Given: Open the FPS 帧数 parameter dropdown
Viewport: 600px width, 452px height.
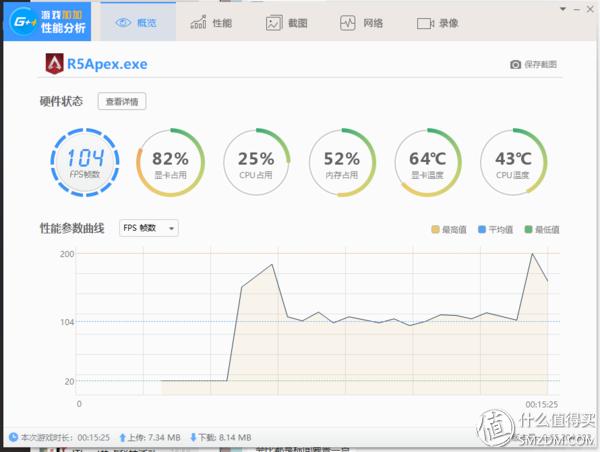Looking at the screenshot, I should [148, 228].
